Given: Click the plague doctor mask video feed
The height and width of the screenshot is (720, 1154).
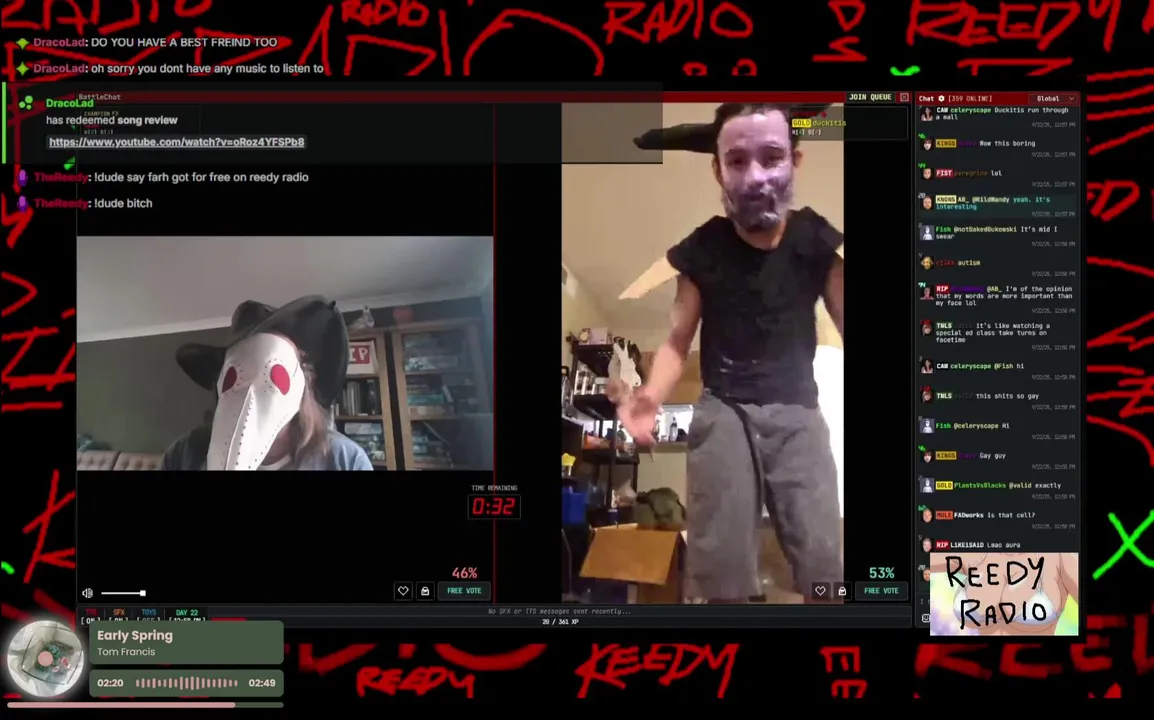Looking at the screenshot, I should point(285,353).
